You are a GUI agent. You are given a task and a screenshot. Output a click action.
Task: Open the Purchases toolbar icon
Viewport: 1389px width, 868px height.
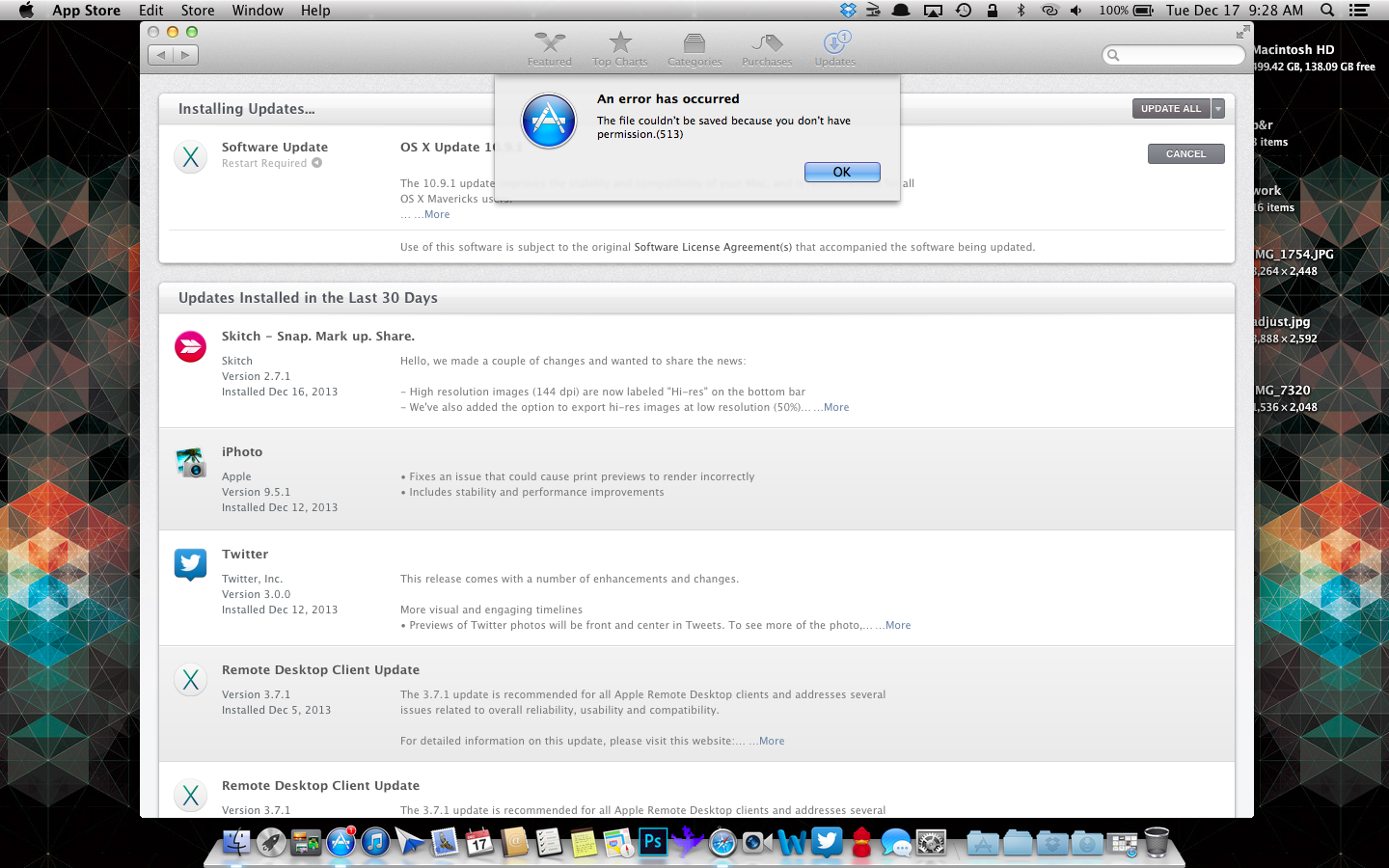click(x=767, y=42)
